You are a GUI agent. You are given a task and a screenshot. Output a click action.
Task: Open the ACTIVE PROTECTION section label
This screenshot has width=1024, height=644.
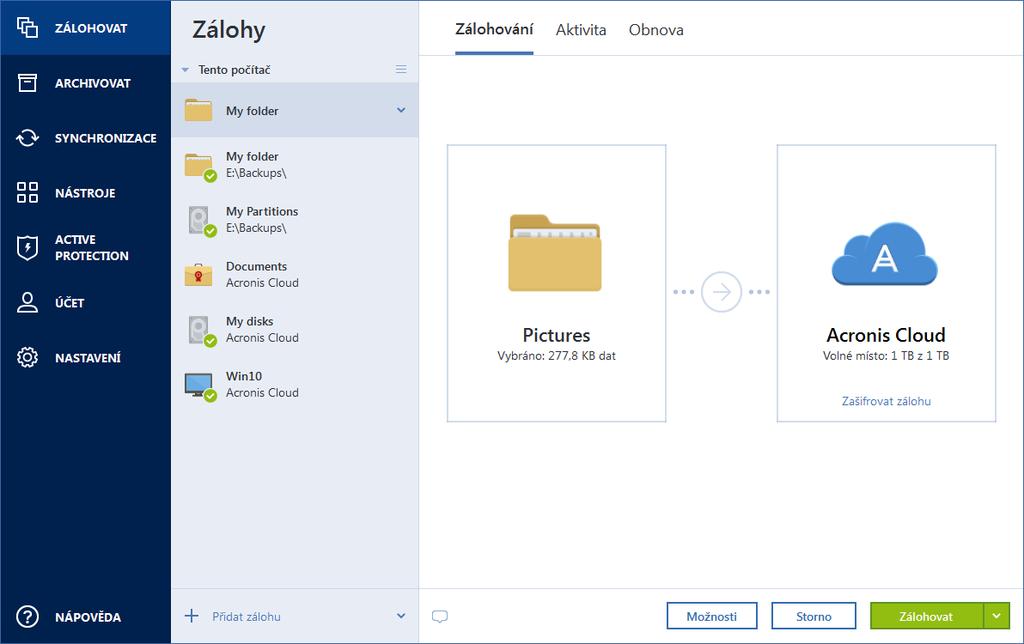pyautogui.click(x=91, y=248)
